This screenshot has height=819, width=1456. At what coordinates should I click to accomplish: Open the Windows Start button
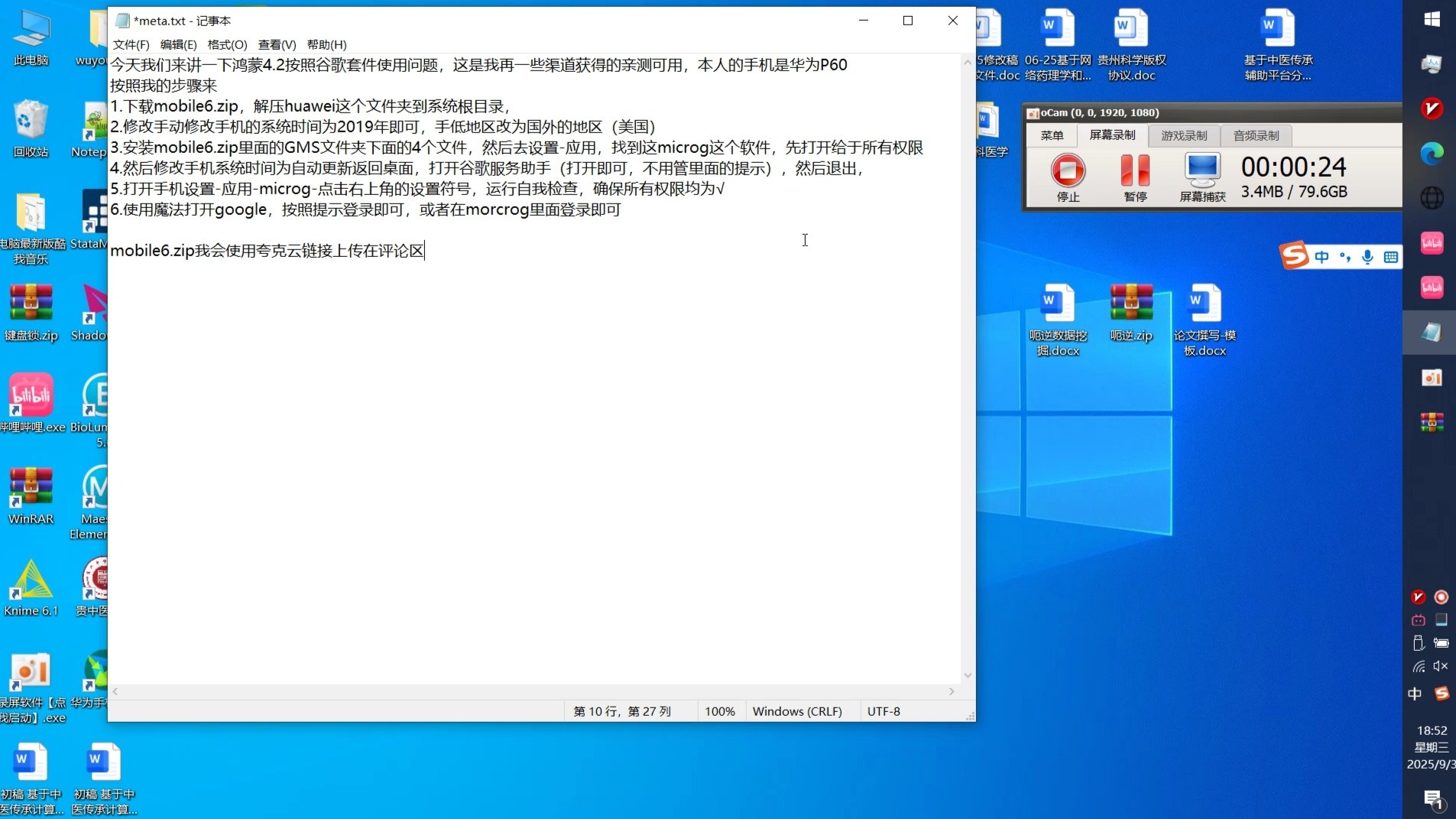(x=1432, y=20)
